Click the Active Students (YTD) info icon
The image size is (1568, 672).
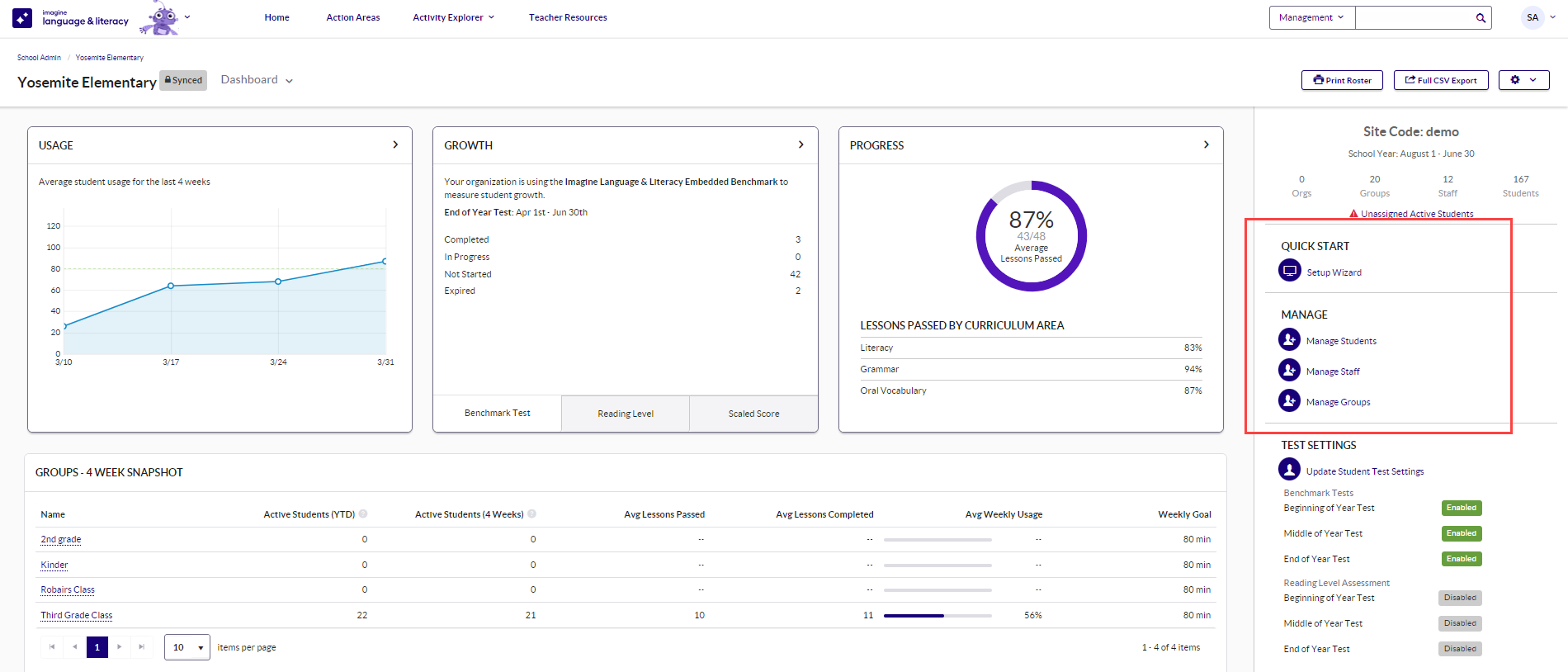[x=363, y=513]
